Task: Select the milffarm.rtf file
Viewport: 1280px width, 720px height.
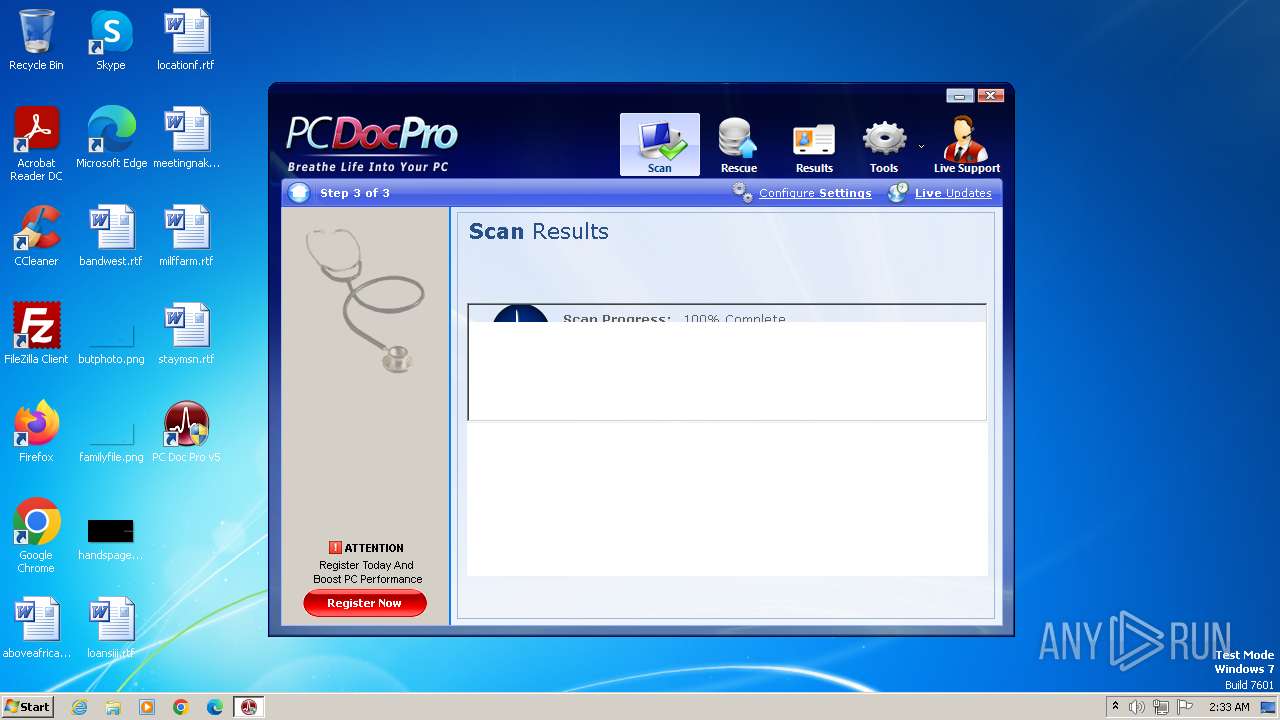Action: (x=186, y=236)
